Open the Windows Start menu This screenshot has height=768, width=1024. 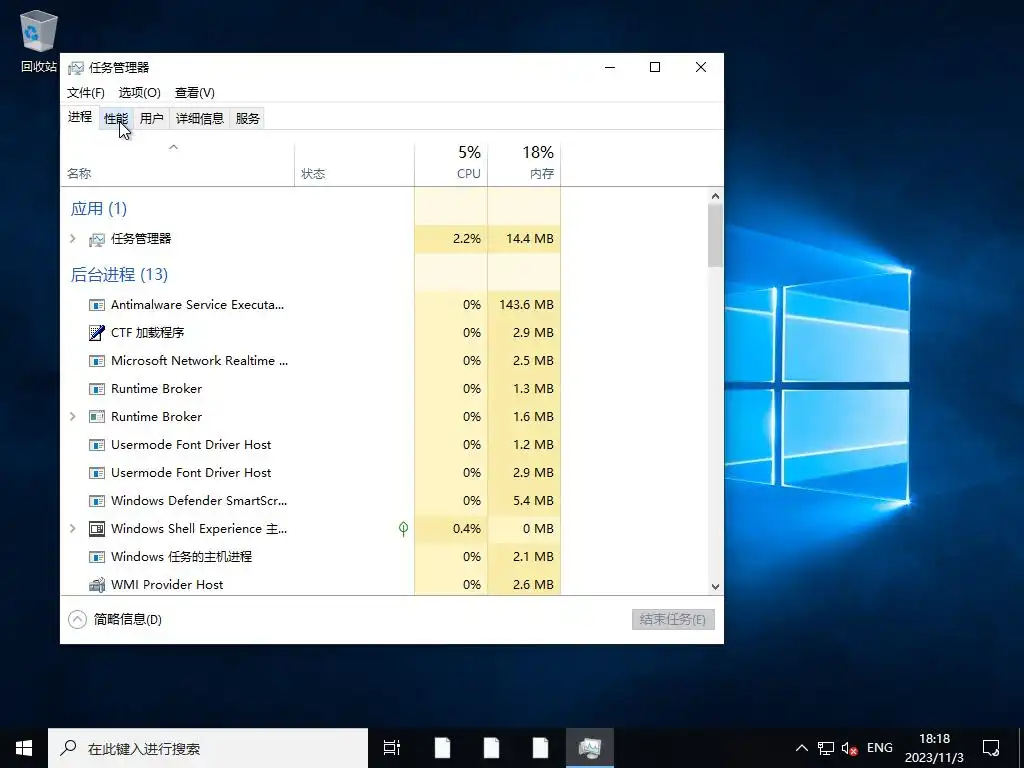(x=24, y=748)
